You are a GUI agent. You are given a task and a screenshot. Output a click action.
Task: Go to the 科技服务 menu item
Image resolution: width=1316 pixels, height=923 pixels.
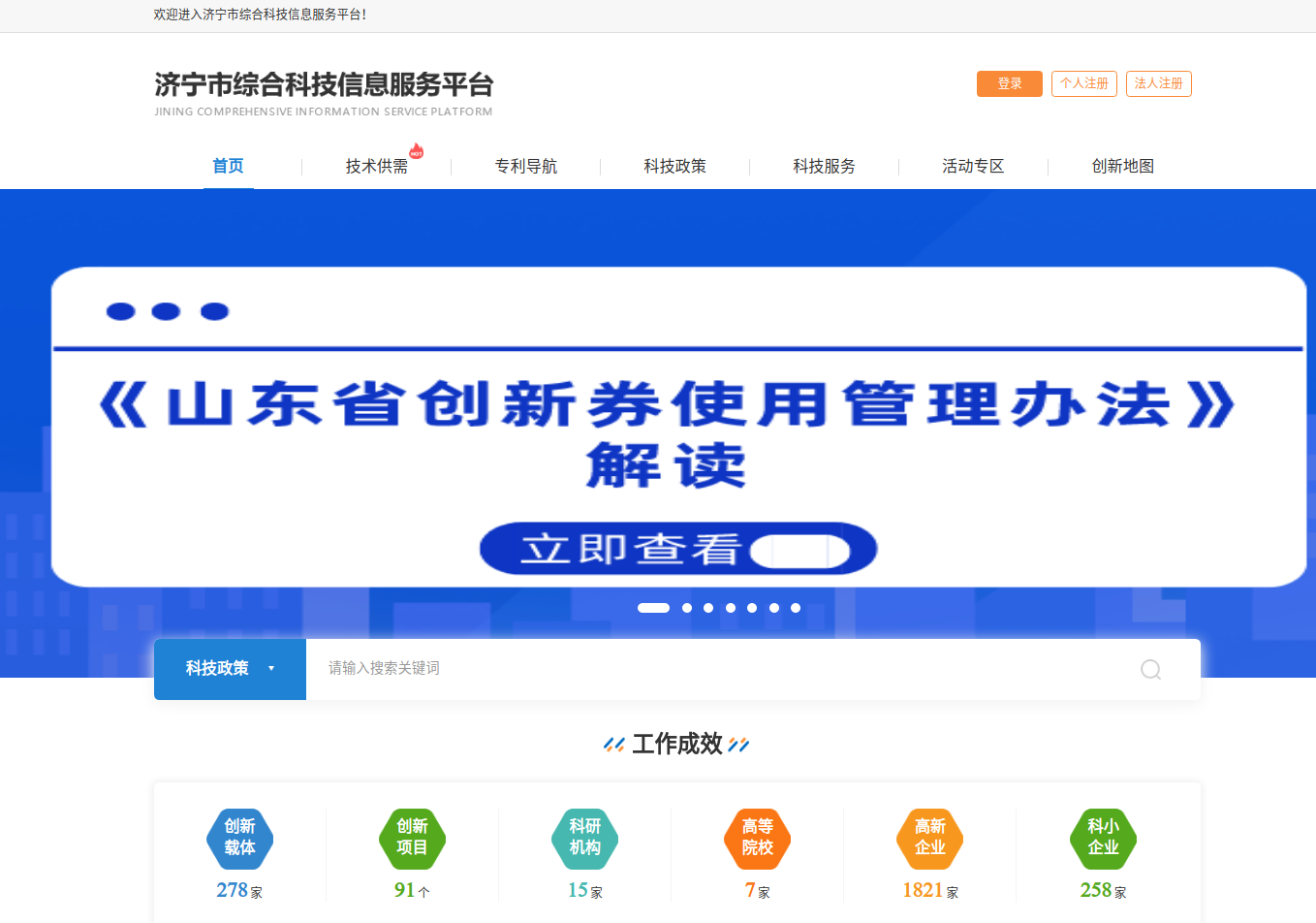tap(824, 167)
